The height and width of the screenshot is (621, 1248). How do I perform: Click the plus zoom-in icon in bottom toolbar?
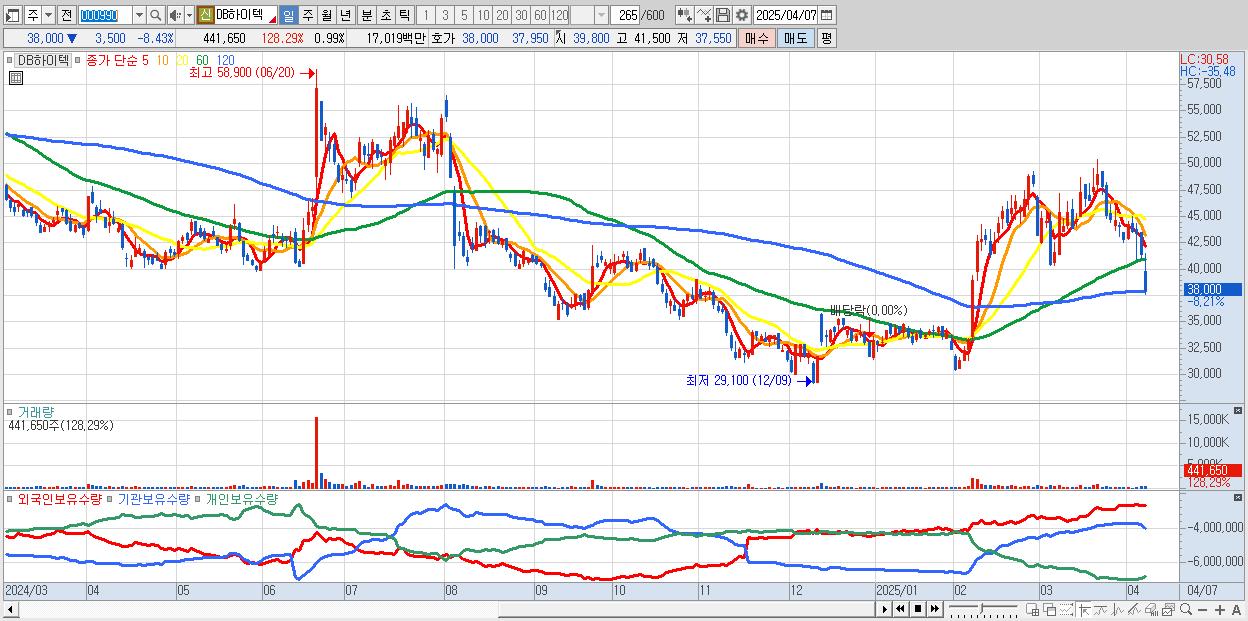point(1220,609)
